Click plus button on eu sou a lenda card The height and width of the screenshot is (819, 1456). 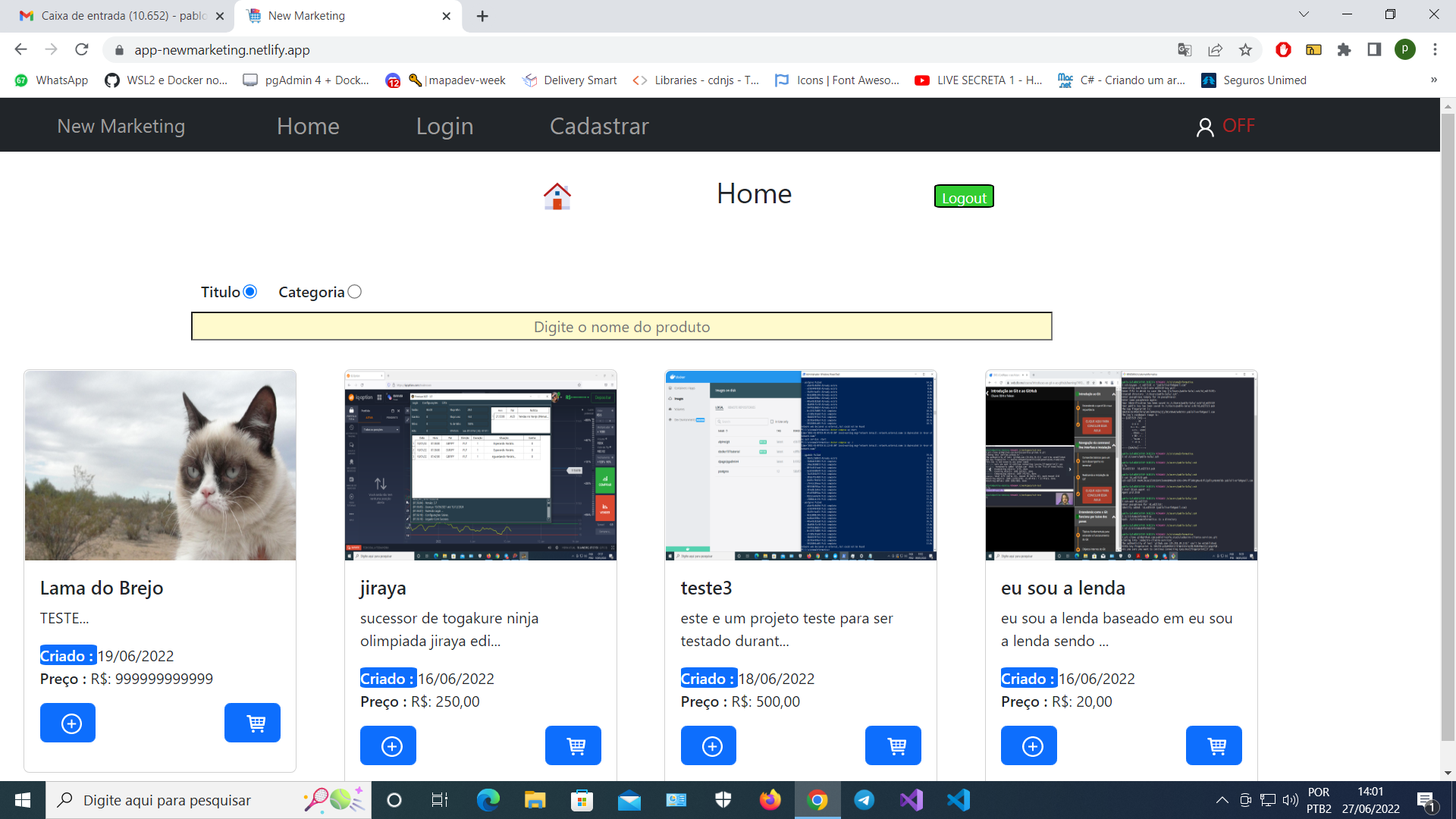pos(1029,745)
